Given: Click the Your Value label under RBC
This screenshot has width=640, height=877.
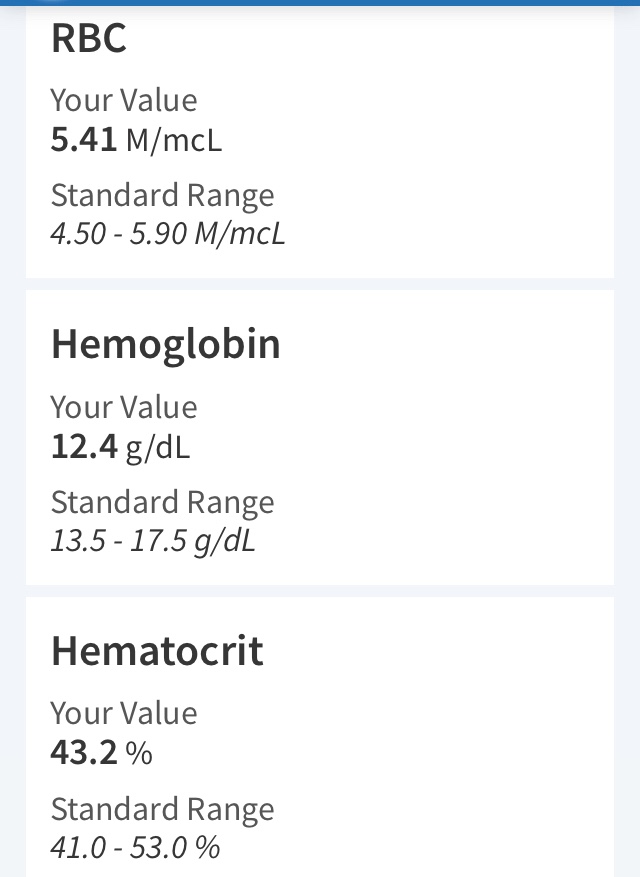Looking at the screenshot, I should [x=124, y=100].
